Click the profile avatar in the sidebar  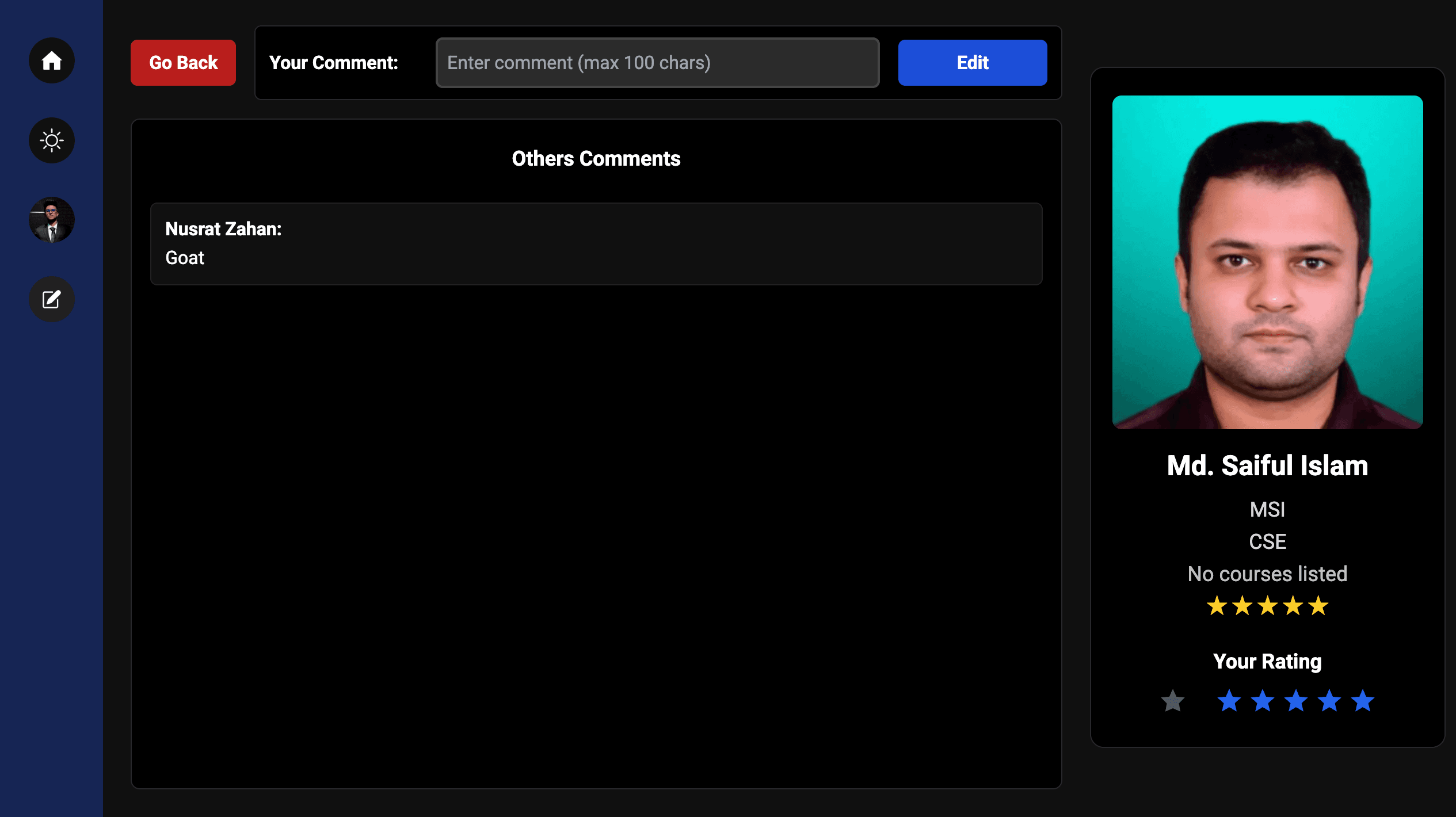51,219
